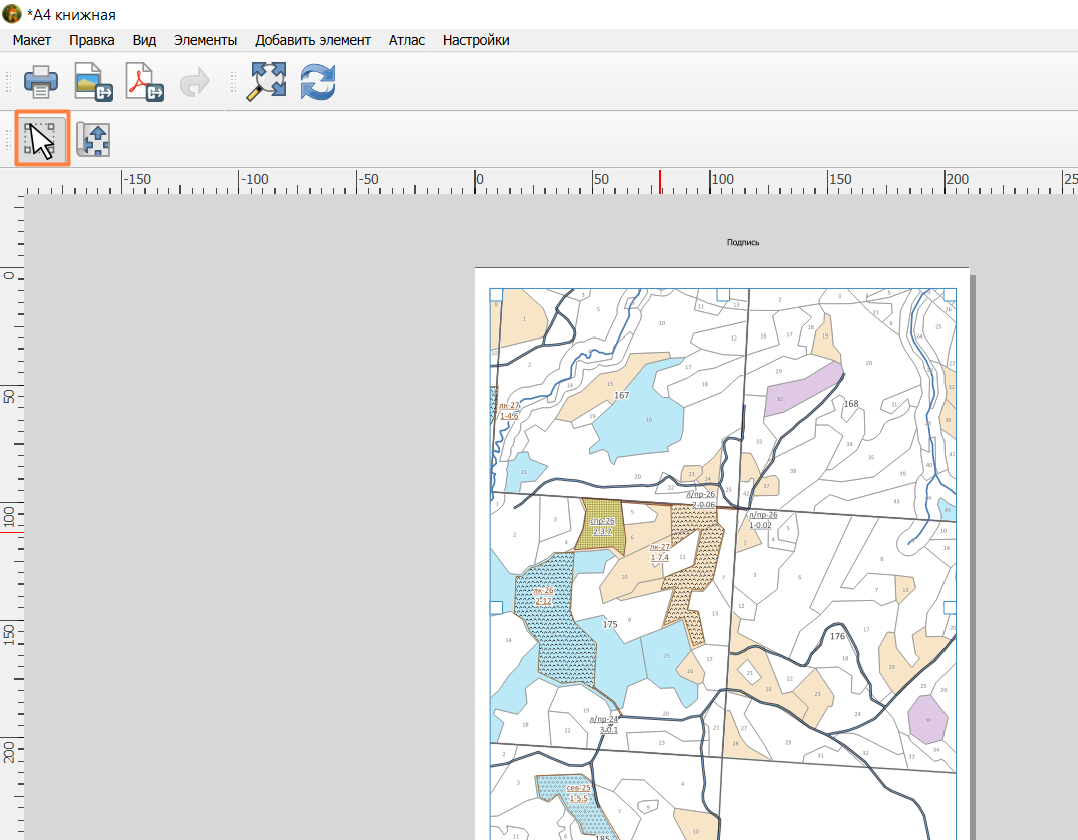Expand the Добавить элемент menu
The width and height of the screenshot is (1078, 840).
(x=313, y=40)
